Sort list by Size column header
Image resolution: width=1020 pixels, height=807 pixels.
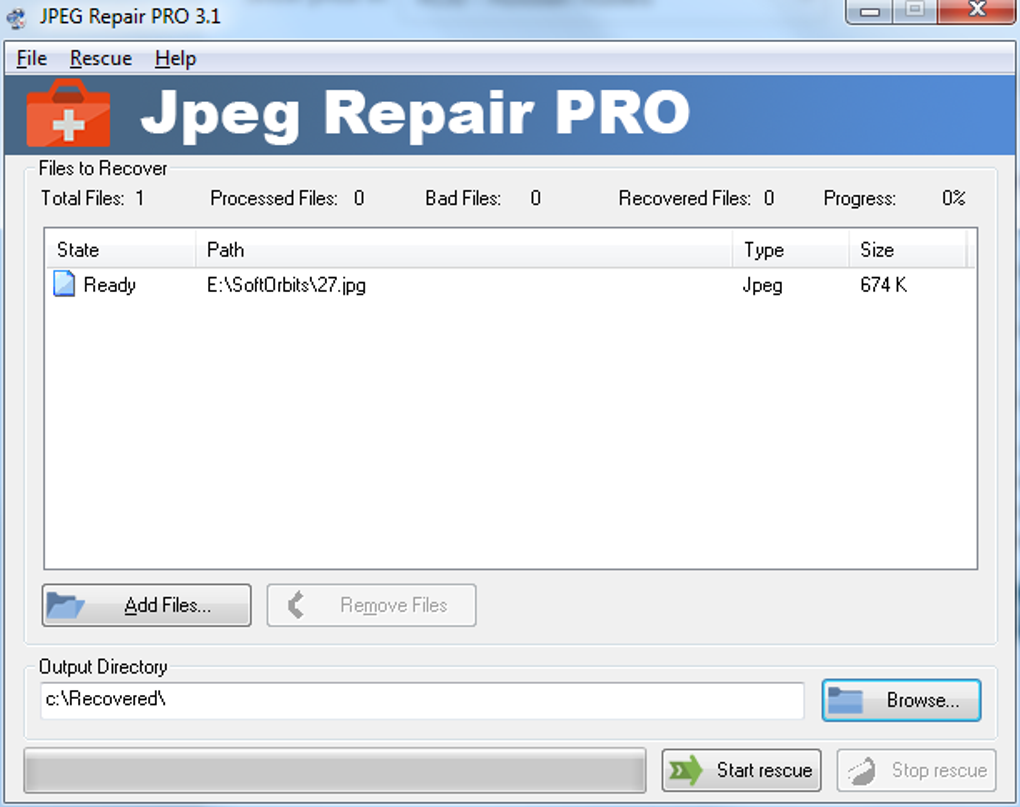pyautogui.click(x=907, y=250)
